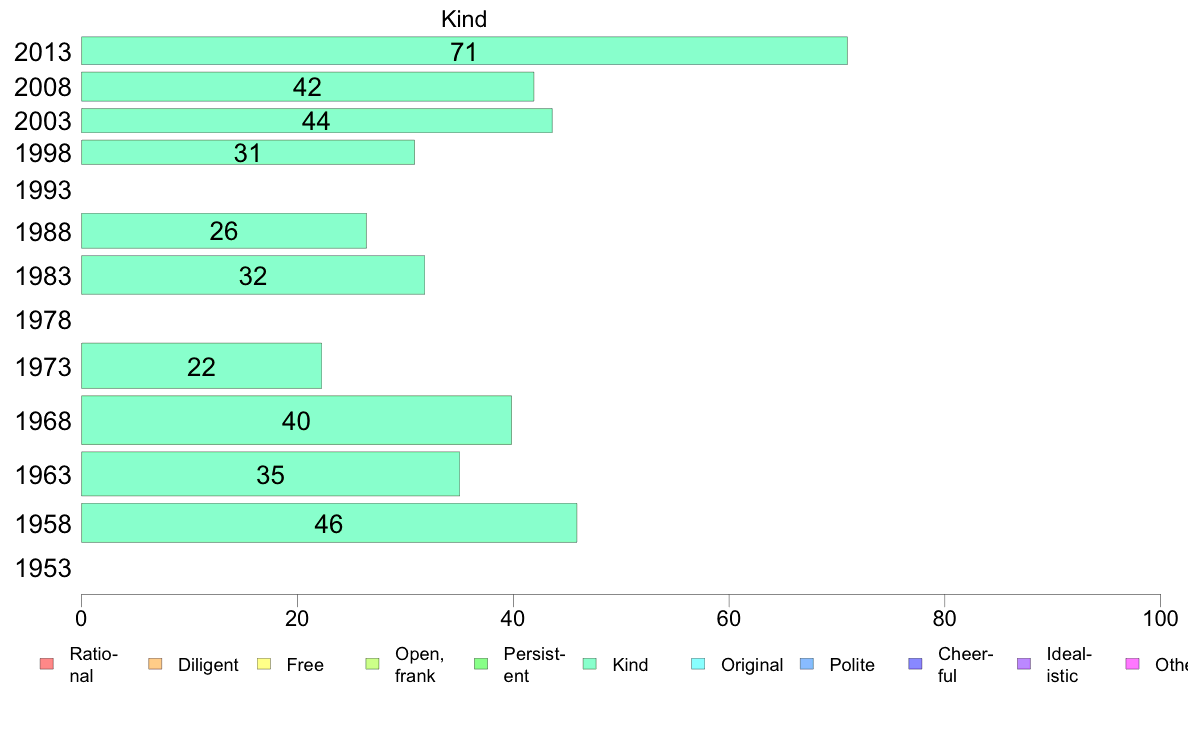This screenshot has width=1188, height=736.
Task: Click the 2003 bar with value 44
Action: coord(317,121)
